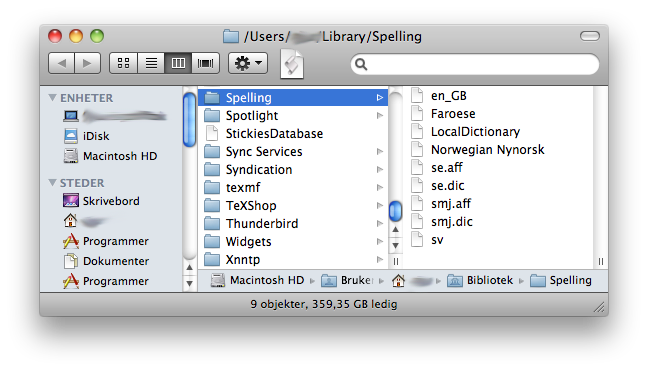Expand Syndication via its arrow
Viewport: 648px width, 371px height.
click(x=380, y=169)
